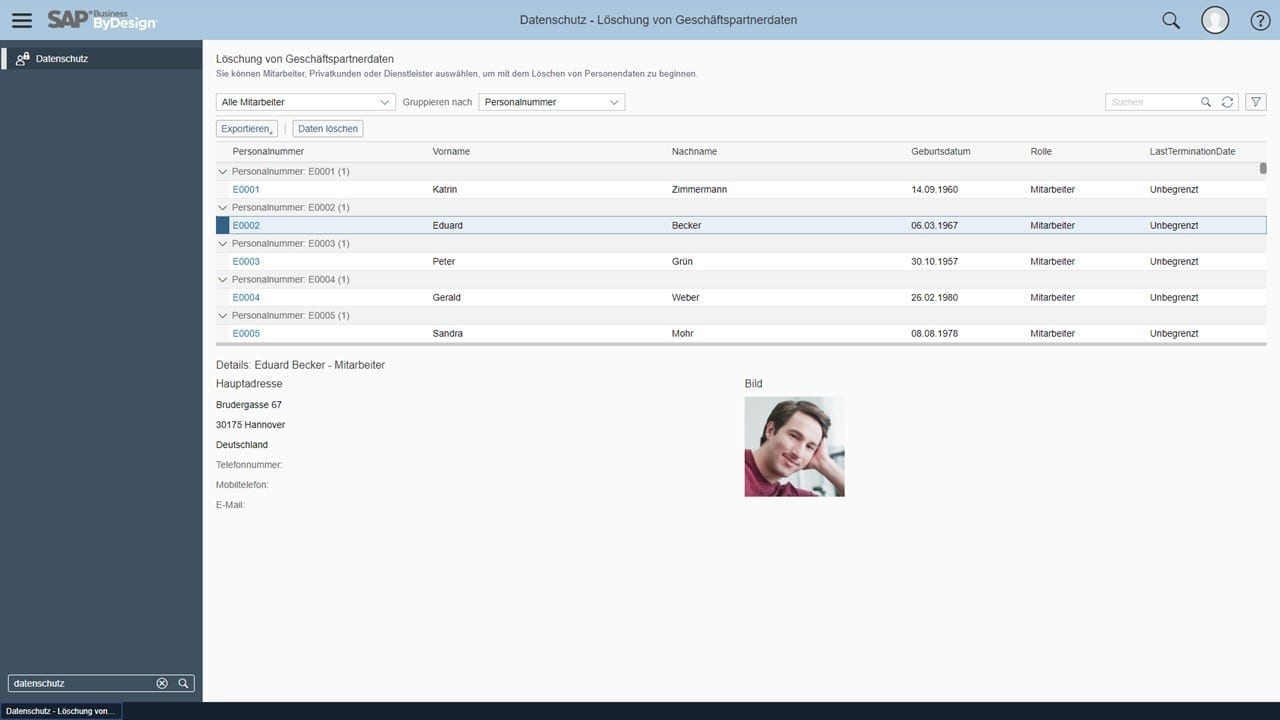Select the row selector of E0002
Image resolution: width=1280 pixels, height=720 pixels.
(222, 226)
